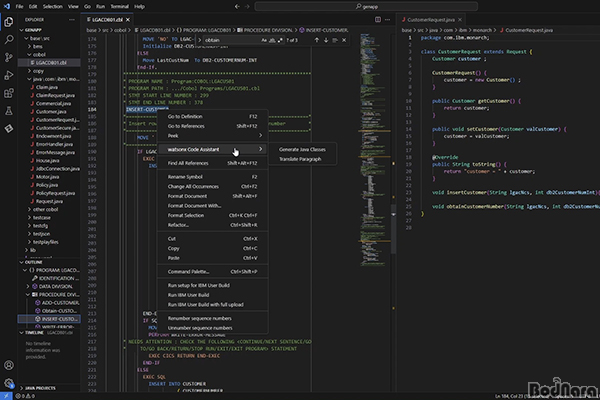Expand the JAVA PROJECTS section
This screenshot has width=600, height=400.
(x=21, y=388)
